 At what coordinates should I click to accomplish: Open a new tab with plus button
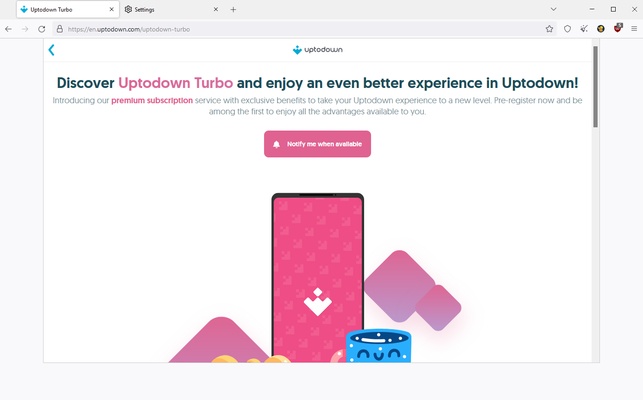tap(233, 9)
